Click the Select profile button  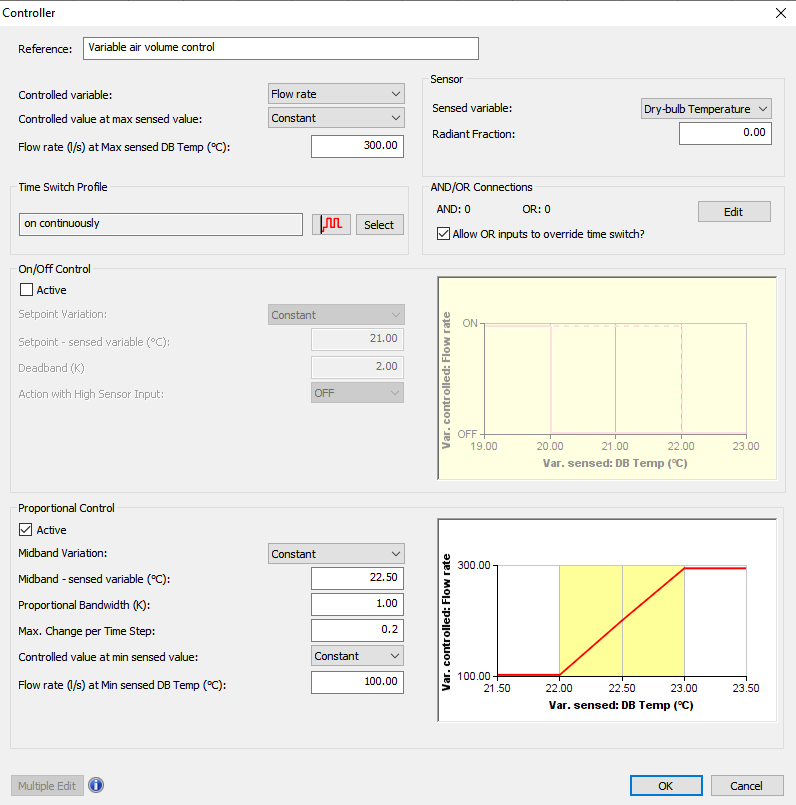coord(379,225)
